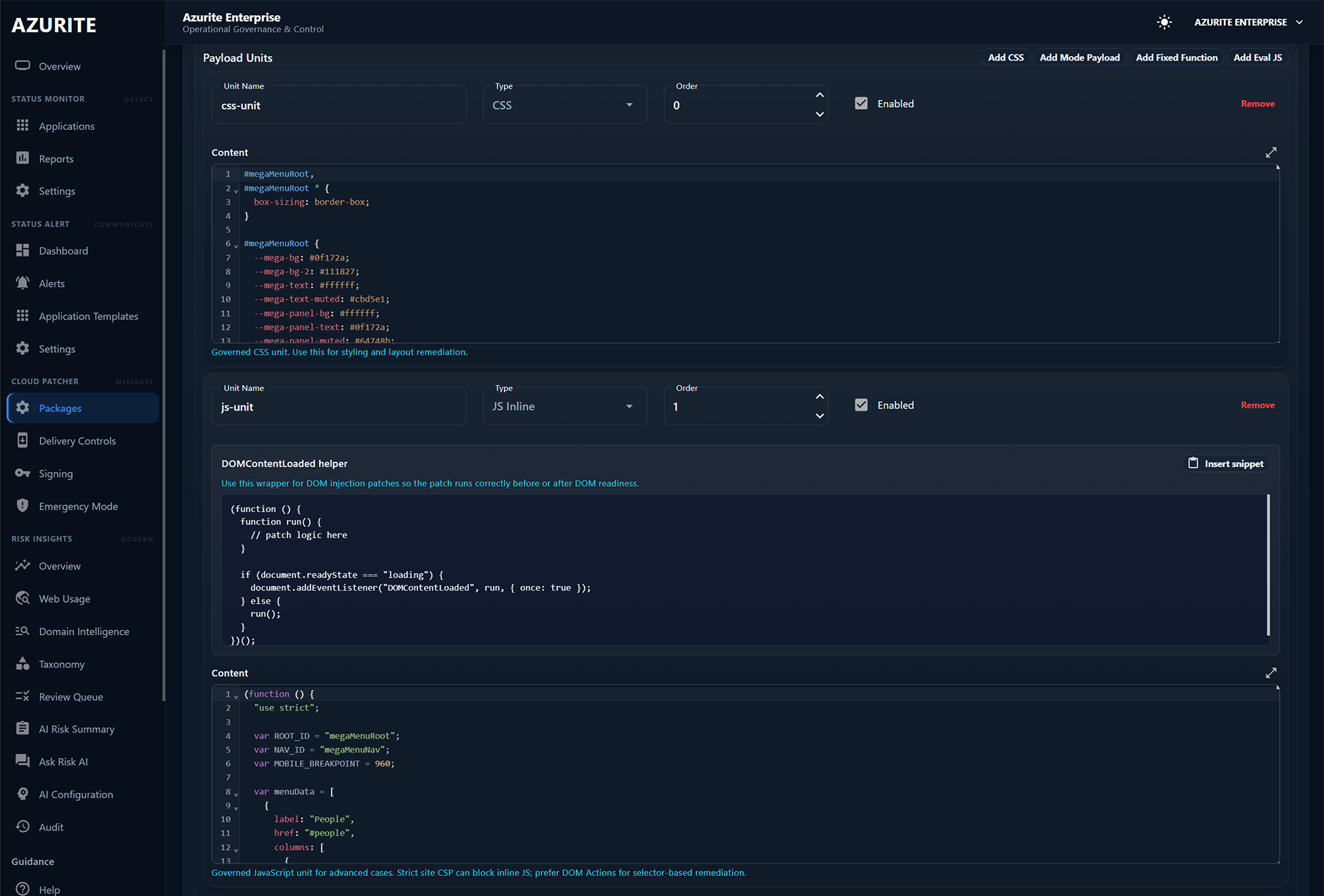The image size is (1324, 896).
Task: Click the Application Templates grid icon
Action: (x=23, y=315)
